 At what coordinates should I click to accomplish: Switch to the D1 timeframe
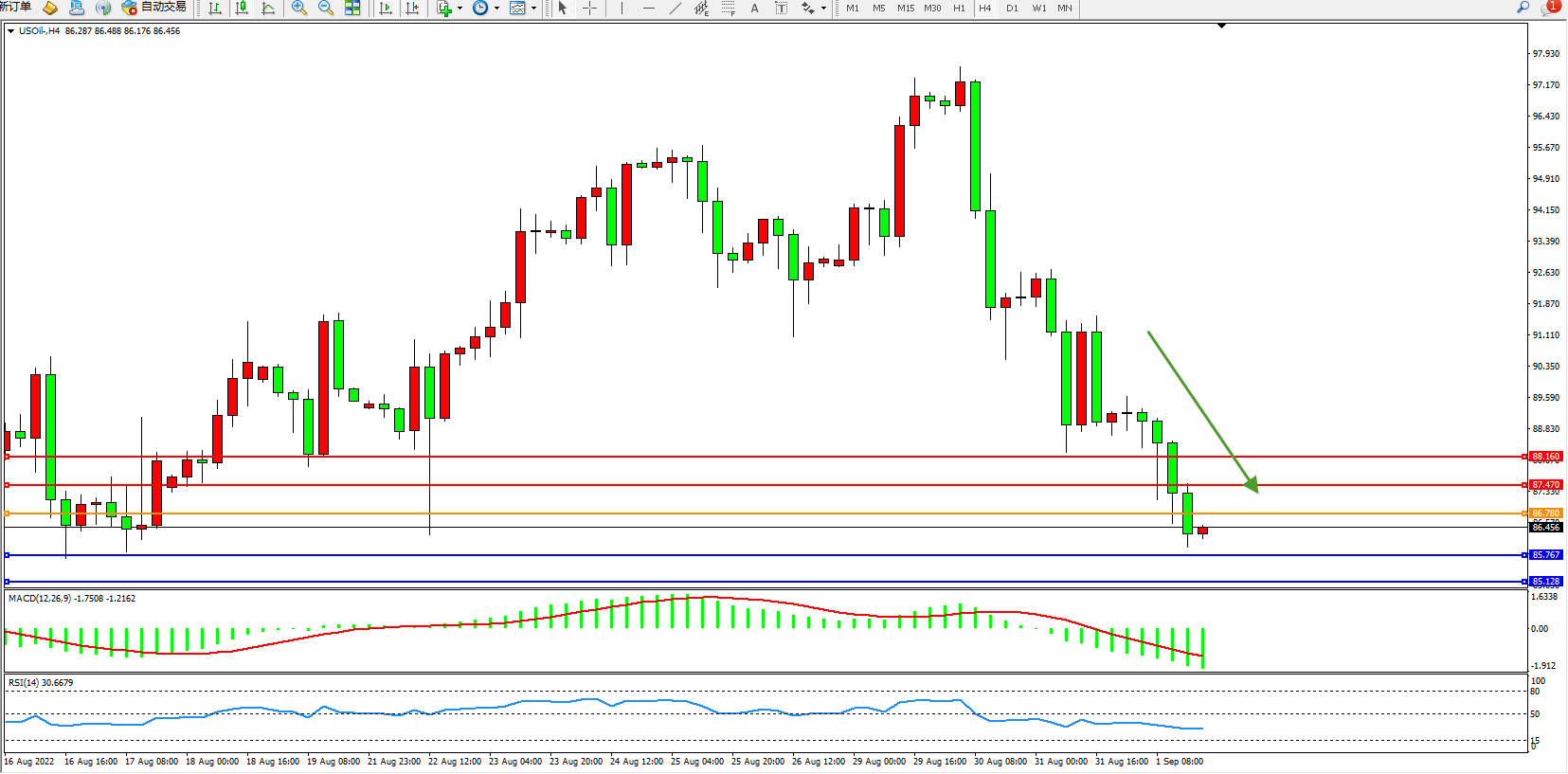1012,9
